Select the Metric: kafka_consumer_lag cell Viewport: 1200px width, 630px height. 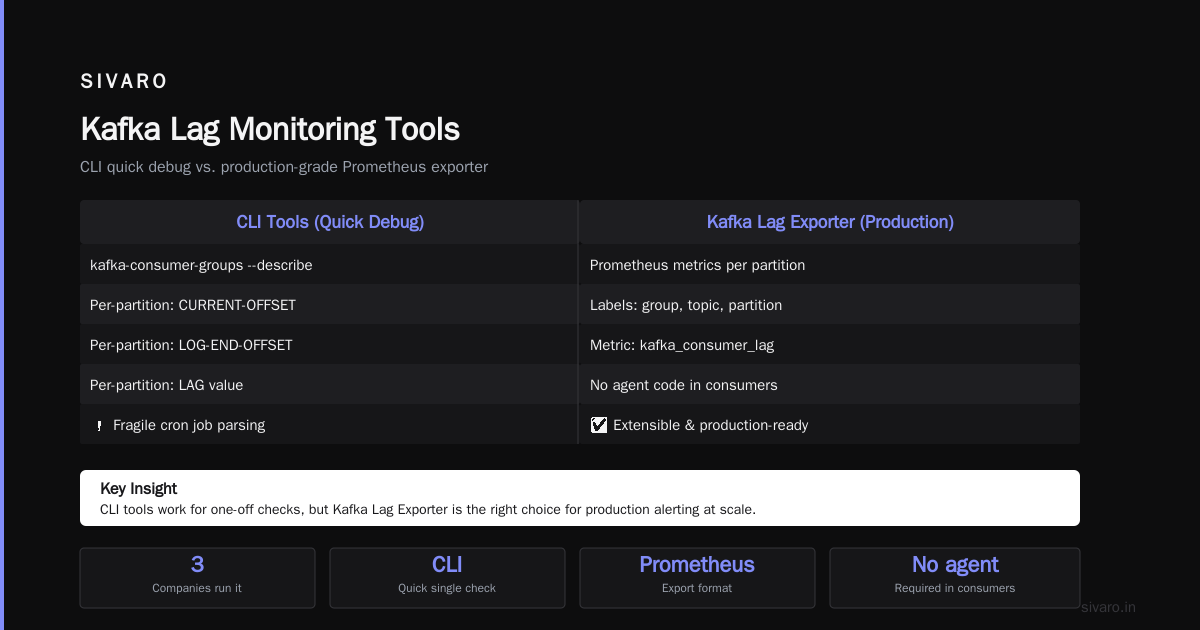pyautogui.click(x=830, y=345)
